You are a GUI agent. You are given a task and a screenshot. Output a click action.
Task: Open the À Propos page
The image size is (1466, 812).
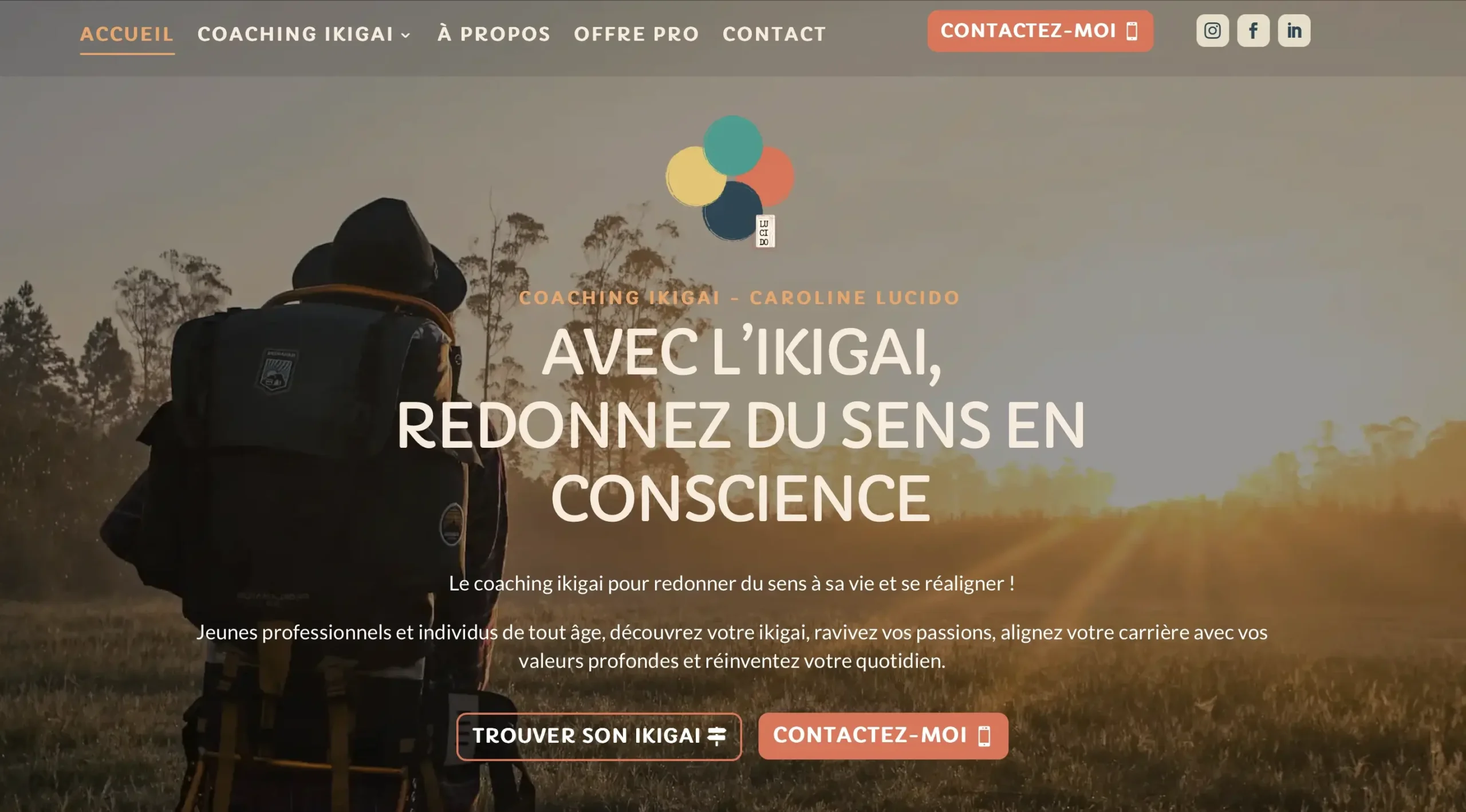pyautogui.click(x=494, y=34)
